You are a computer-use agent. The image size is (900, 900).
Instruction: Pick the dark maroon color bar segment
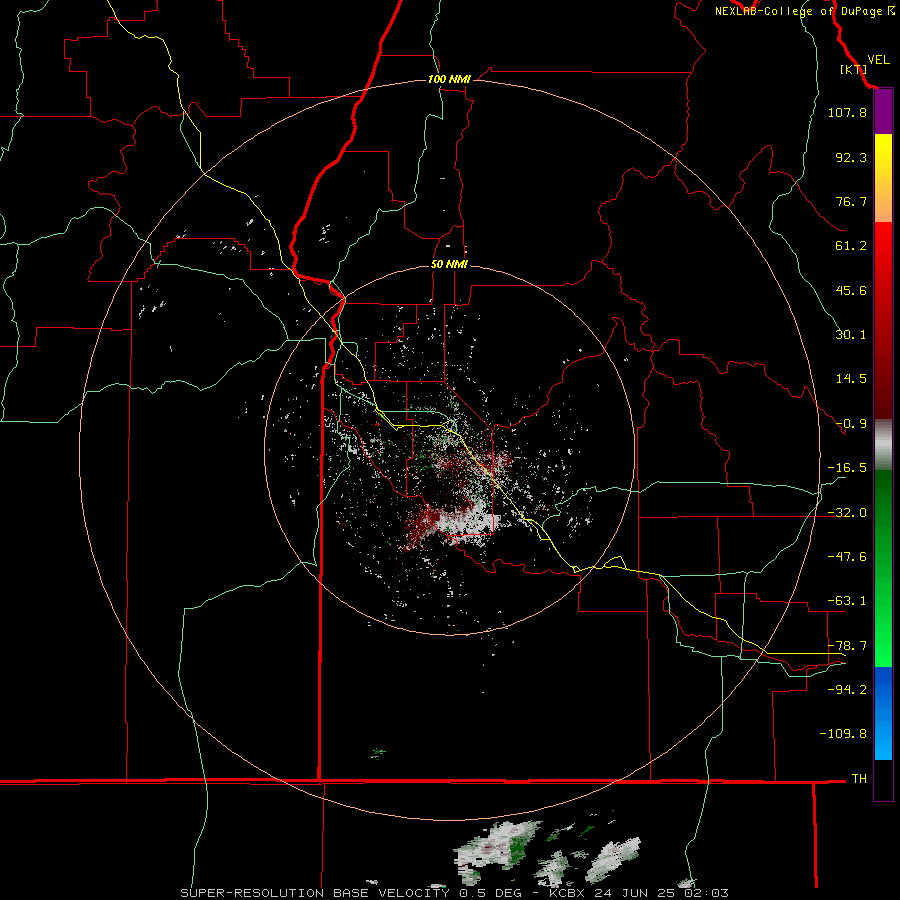pos(883,367)
